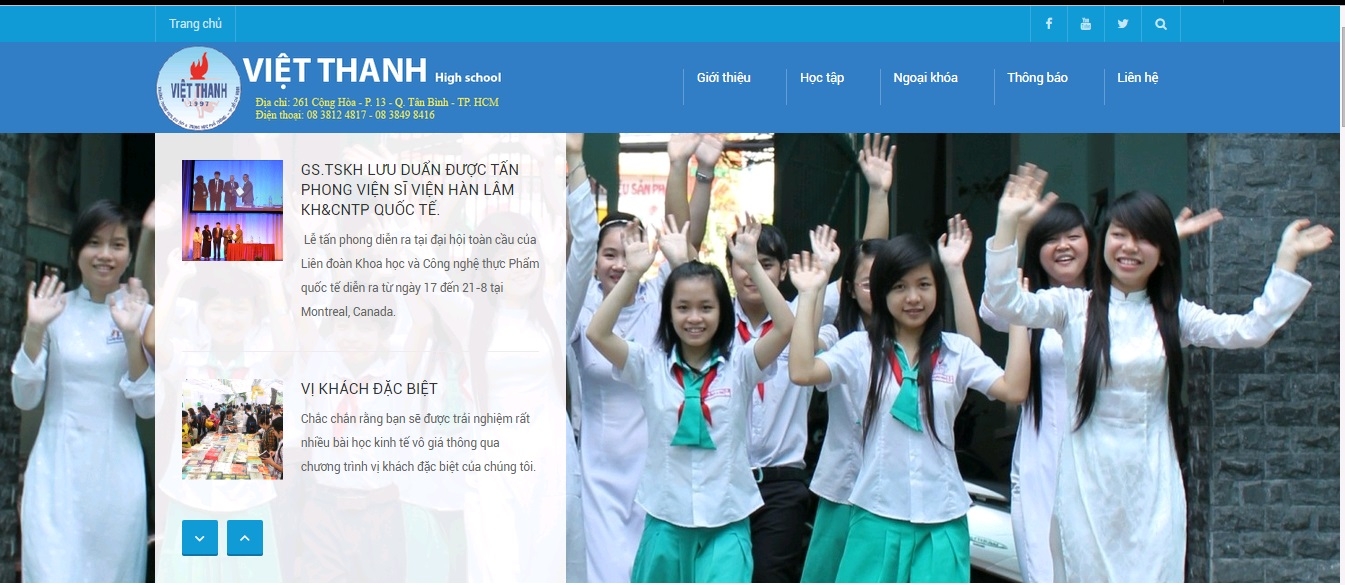Viewport: 1345px width, 585px height.
Task: Show next news with down arrow button
Action: click(x=199, y=538)
